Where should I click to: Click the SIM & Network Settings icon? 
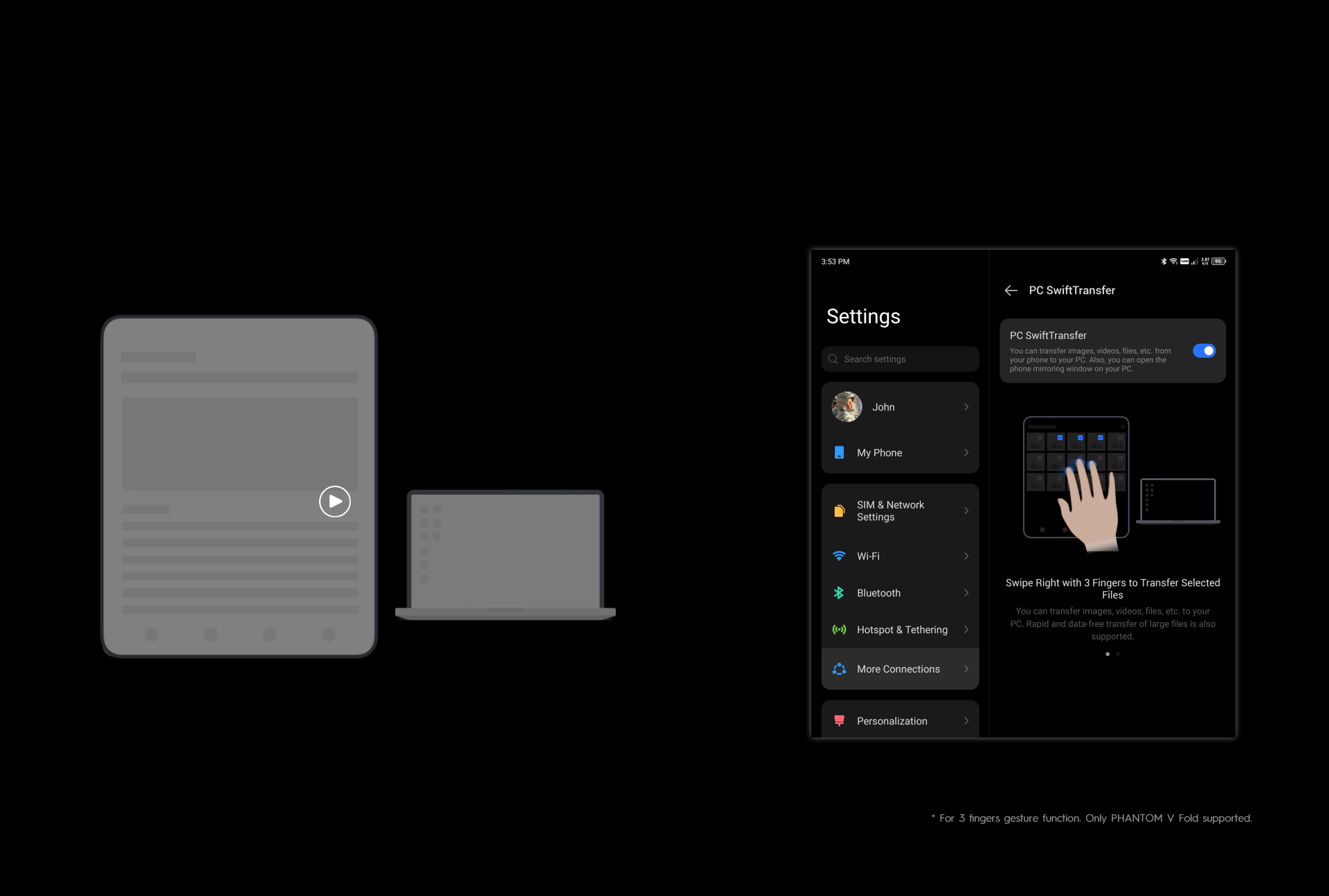pyautogui.click(x=839, y=511)
